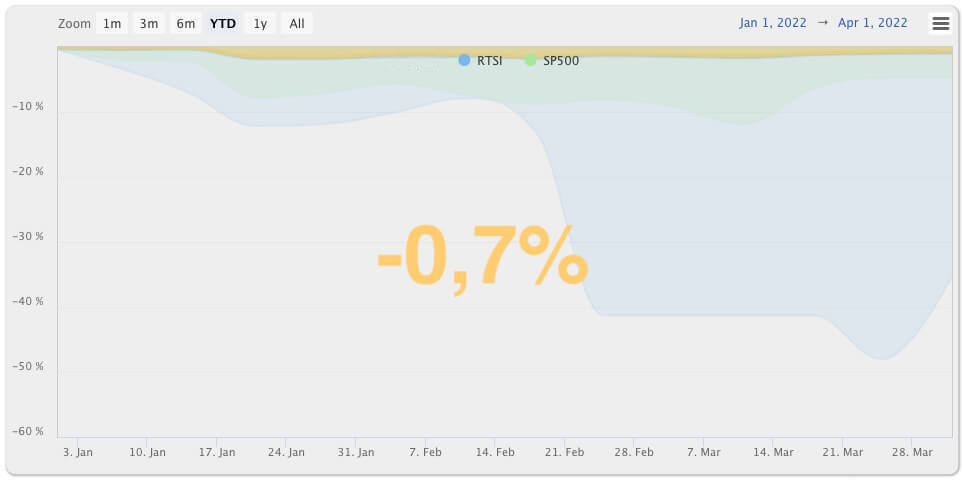Click the 14. Feb axis date label
The image size is (963, 480).
click(x=495, y=452)
